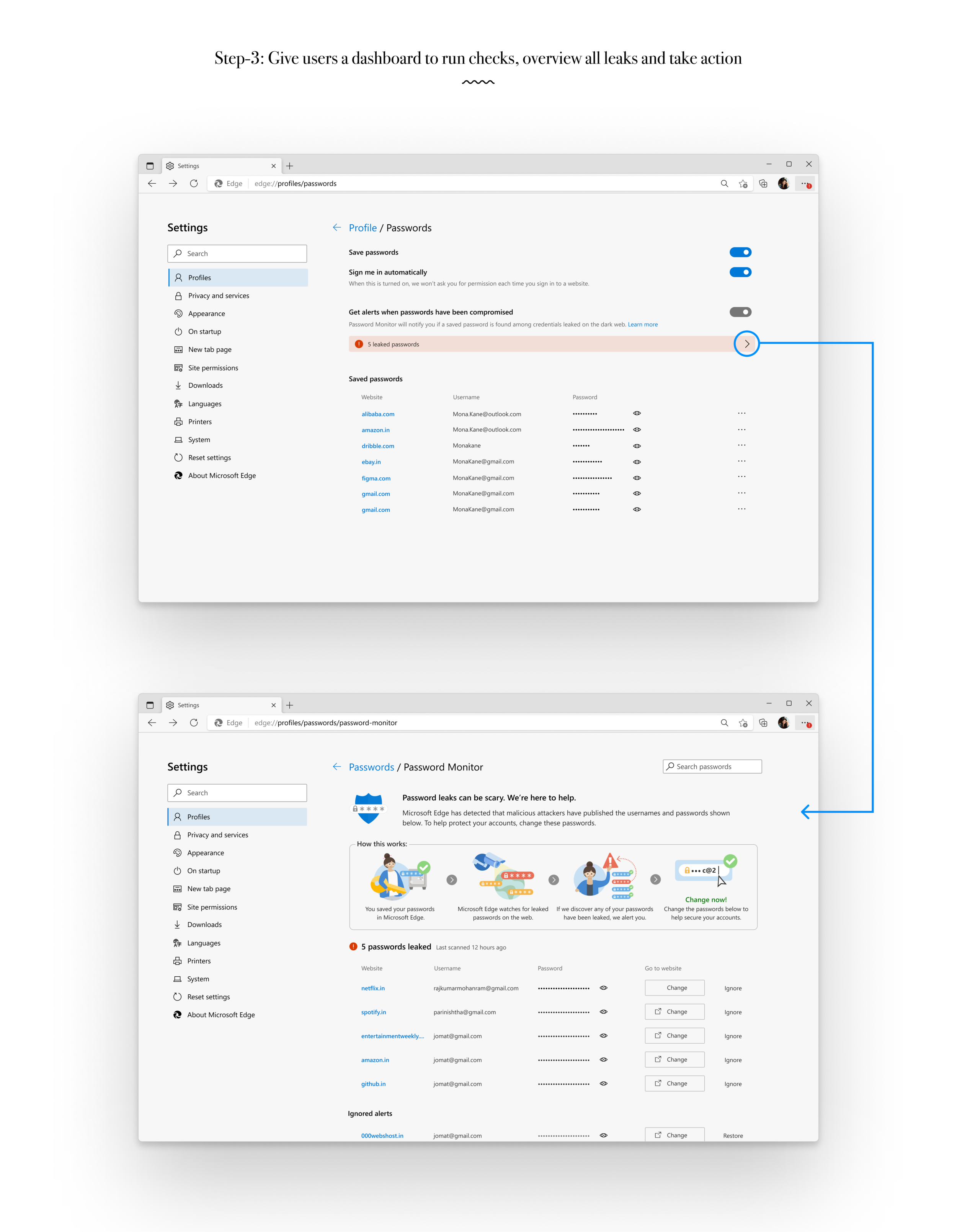Image resolution: width=957 pixels, height=1232 pixels.
Task: Open Collections icon in top window
Action: 763,183
